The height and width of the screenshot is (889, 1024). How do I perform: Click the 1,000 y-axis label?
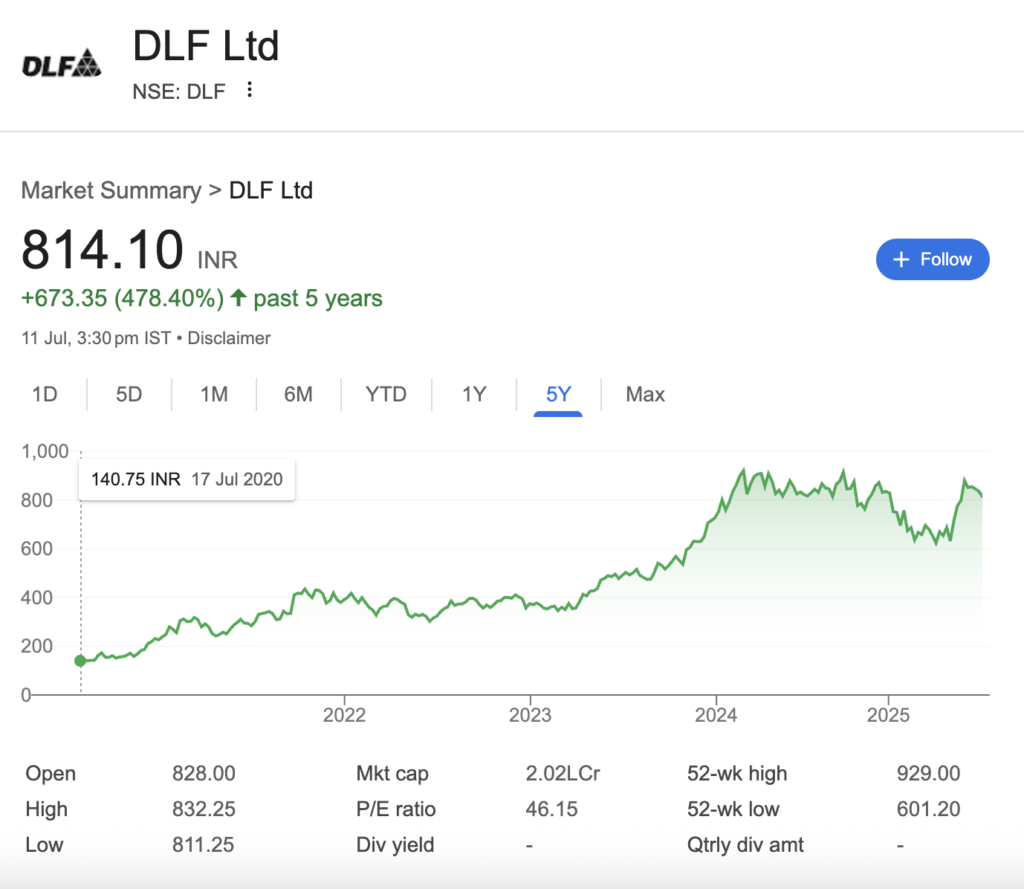coord(45,451)
